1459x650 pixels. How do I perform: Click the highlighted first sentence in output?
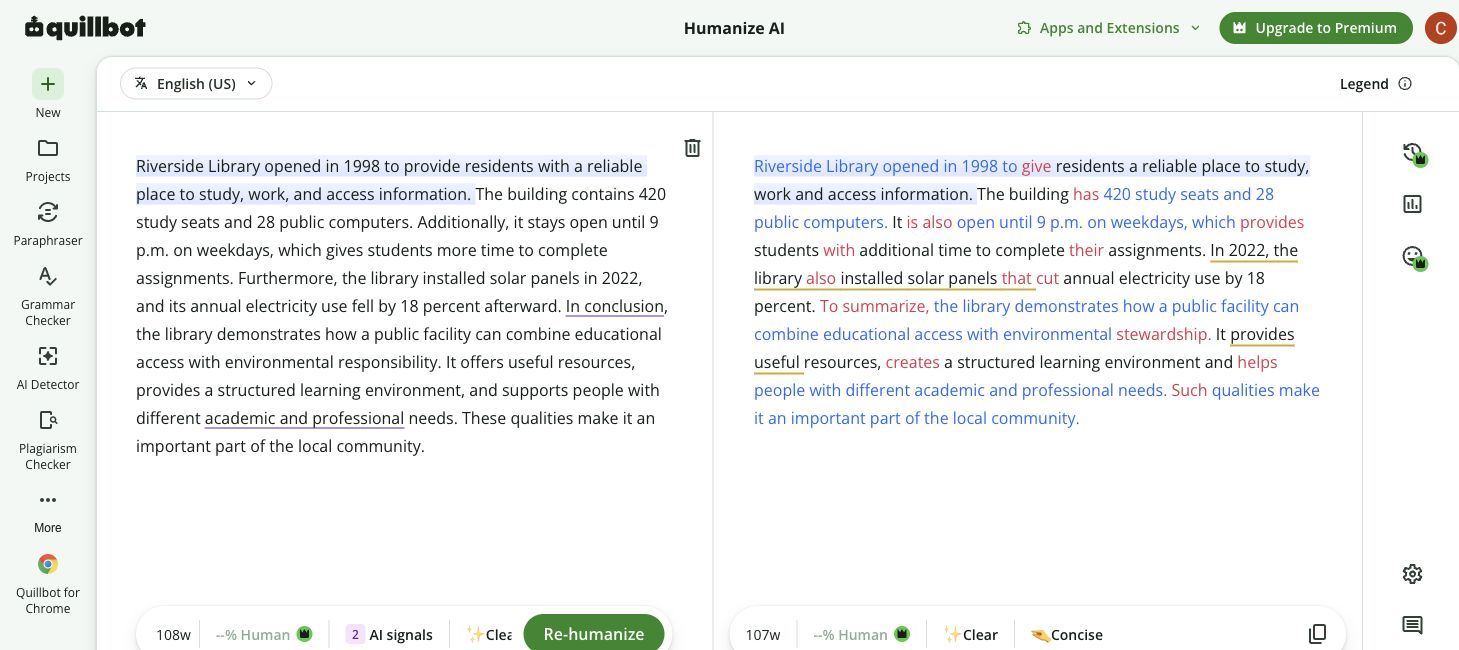tap(1031, 180)
